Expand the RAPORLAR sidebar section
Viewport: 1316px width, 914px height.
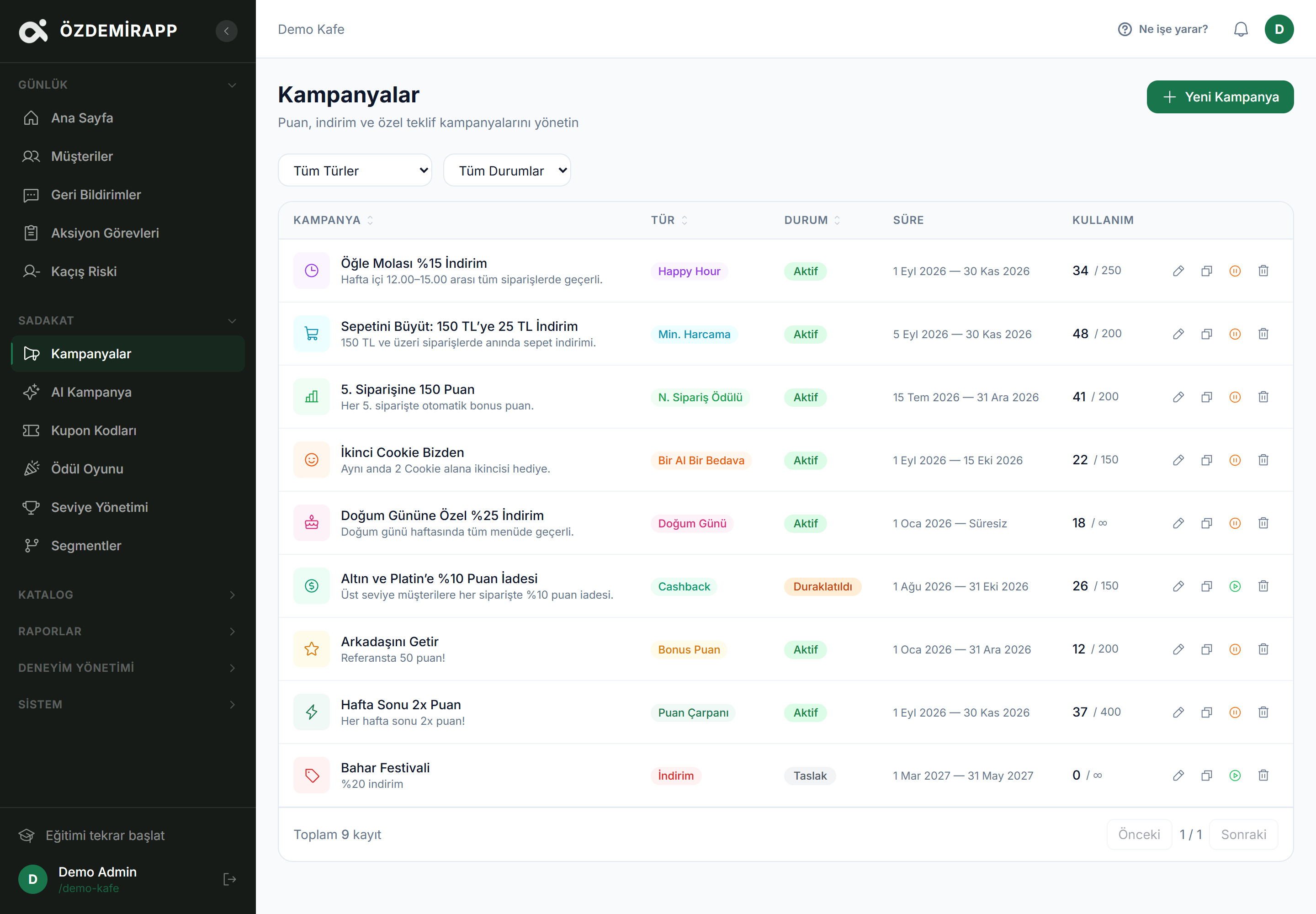point(127,631)
